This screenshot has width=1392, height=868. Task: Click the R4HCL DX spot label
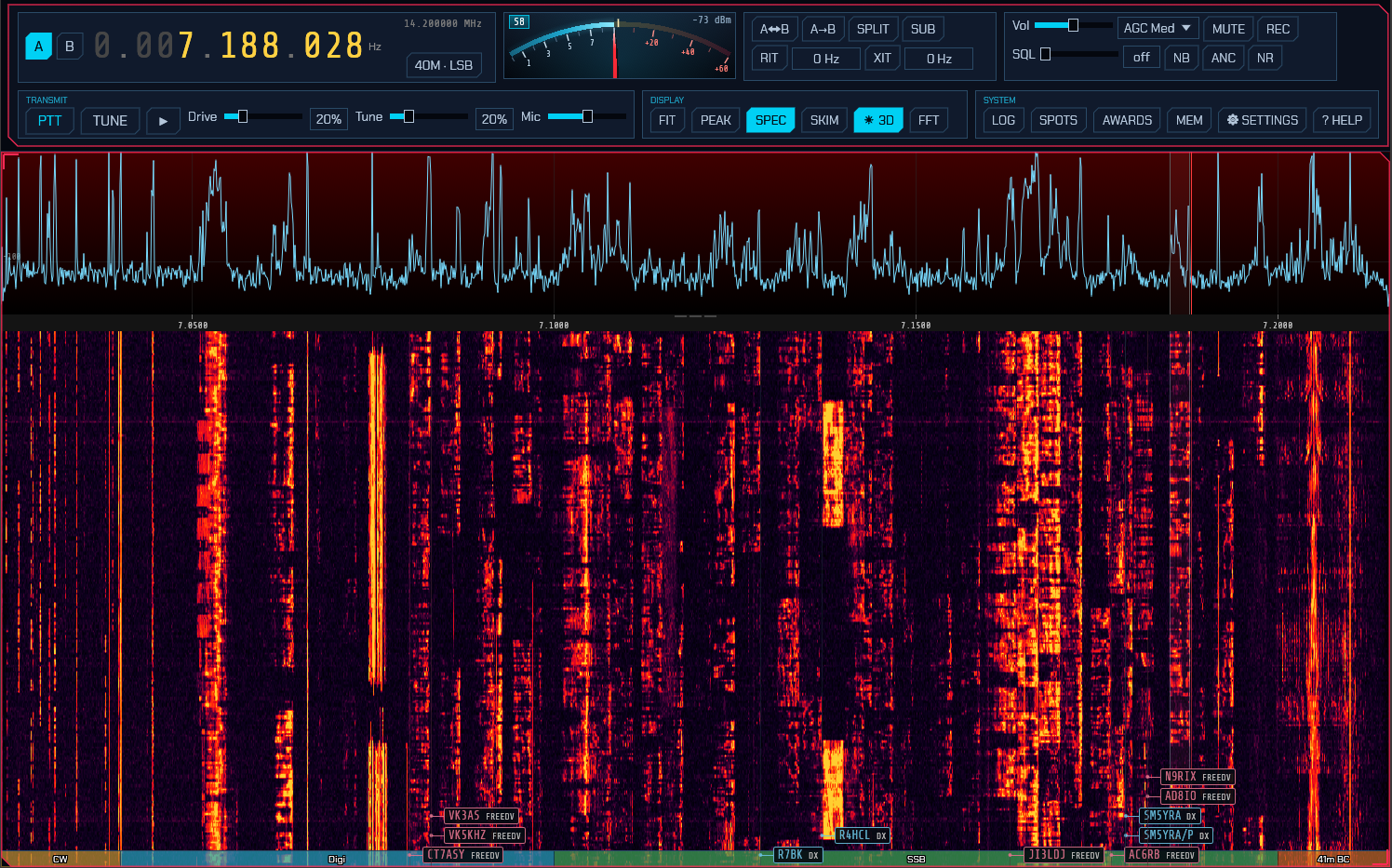pos(863,835)
